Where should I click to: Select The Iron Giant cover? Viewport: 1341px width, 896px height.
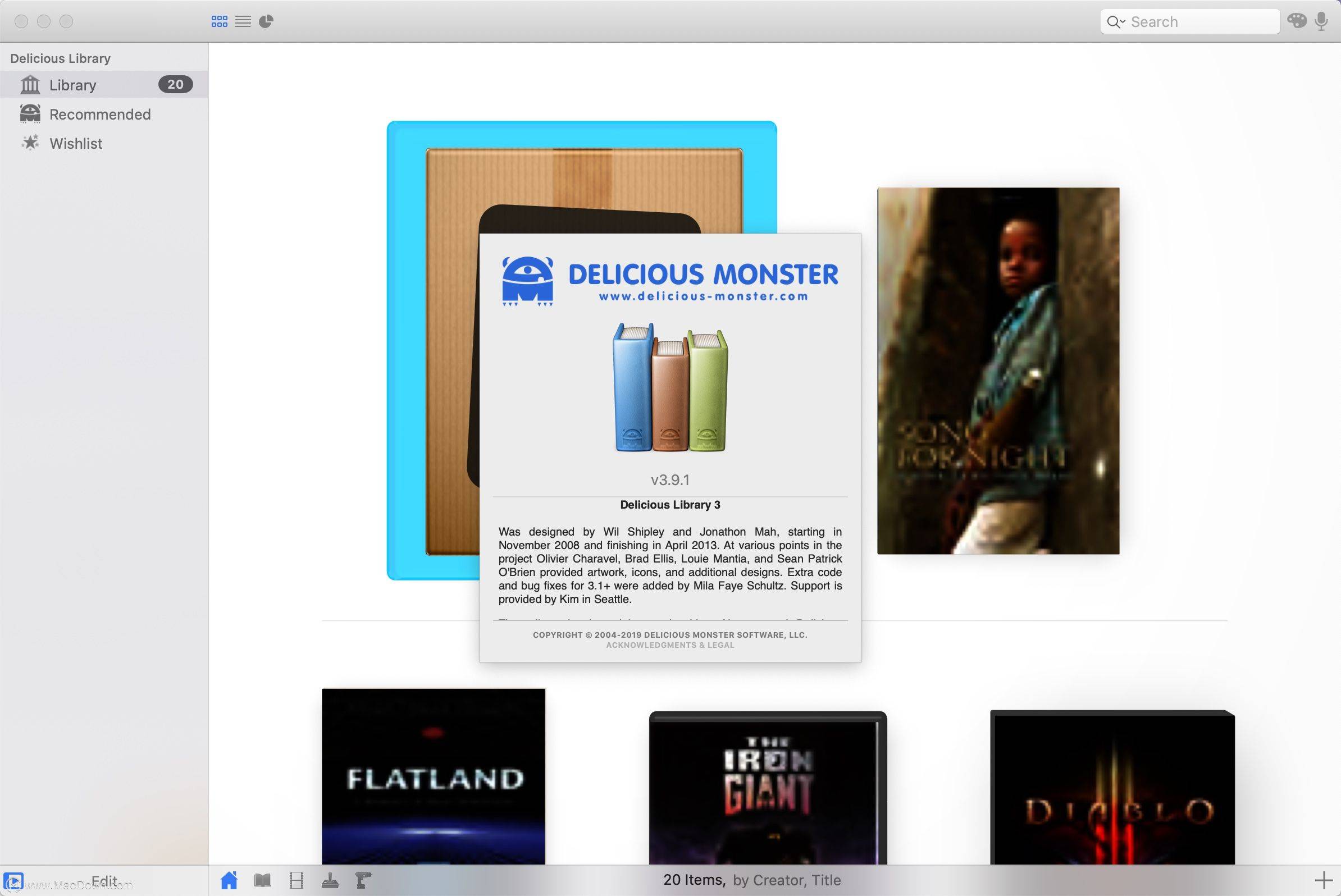coord(768,788)
